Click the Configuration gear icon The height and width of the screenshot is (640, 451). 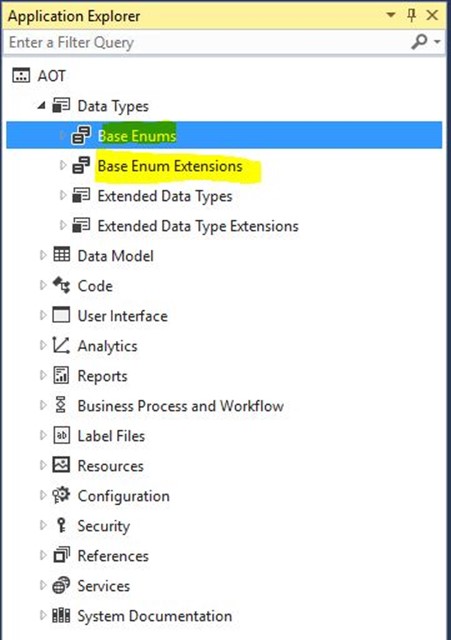click(x=61, y=495)
